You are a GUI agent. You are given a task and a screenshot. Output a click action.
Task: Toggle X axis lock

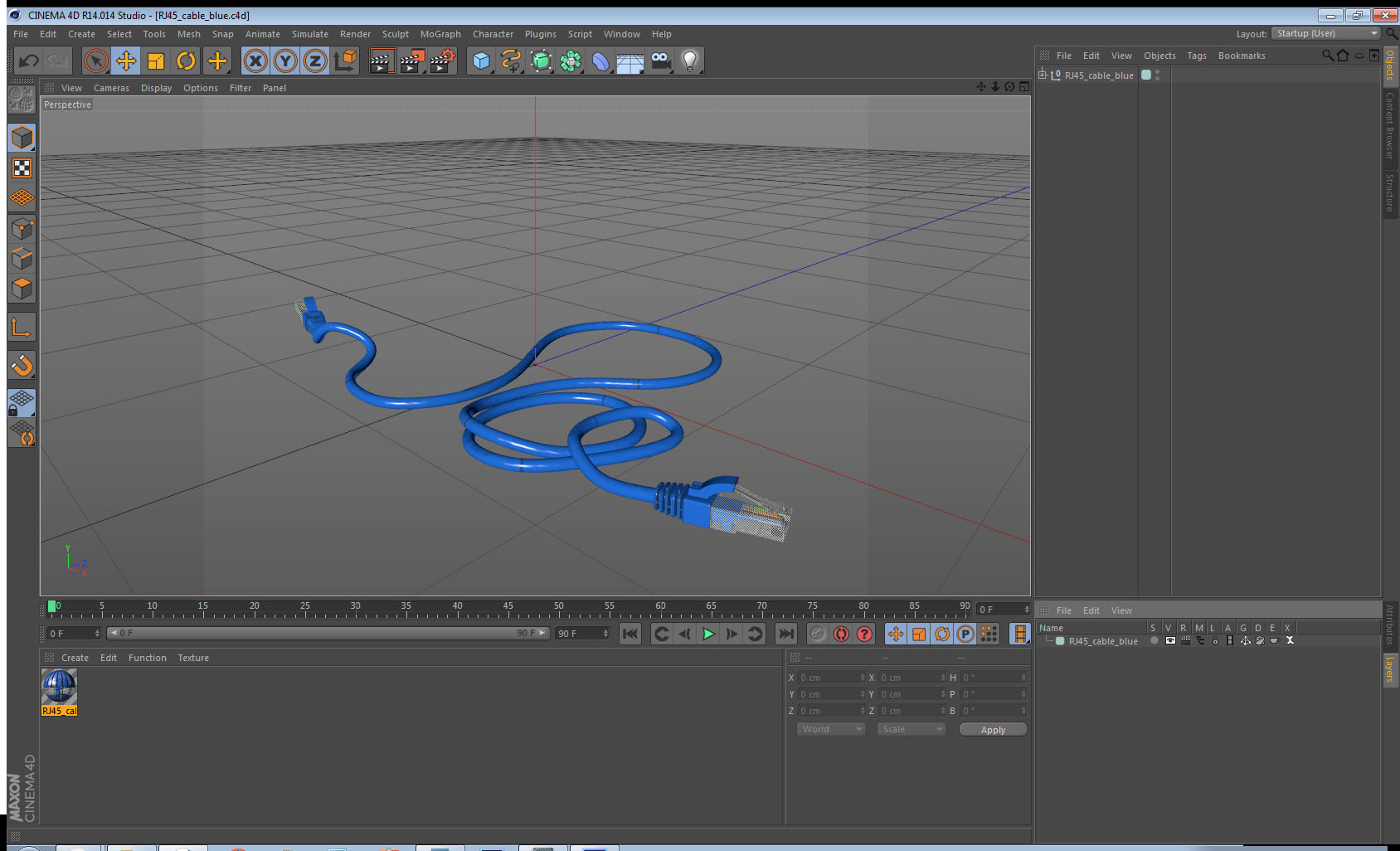click(255, 61)
